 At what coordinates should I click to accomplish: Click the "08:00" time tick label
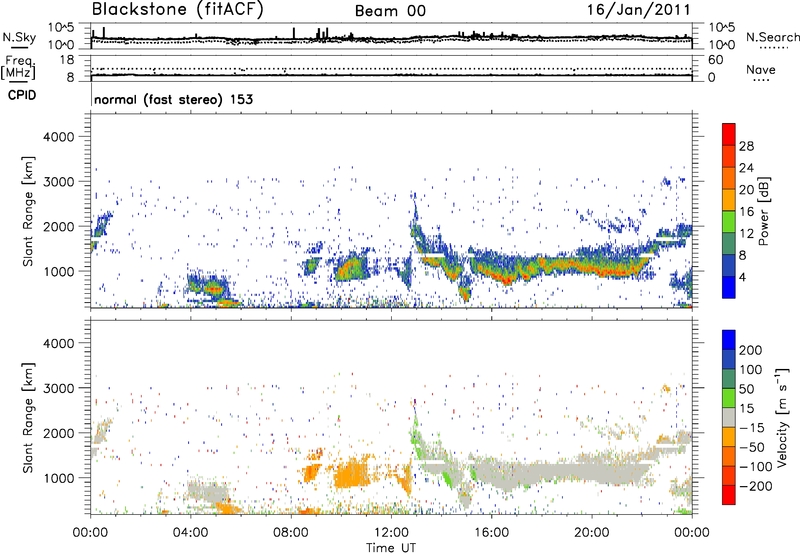291,533
